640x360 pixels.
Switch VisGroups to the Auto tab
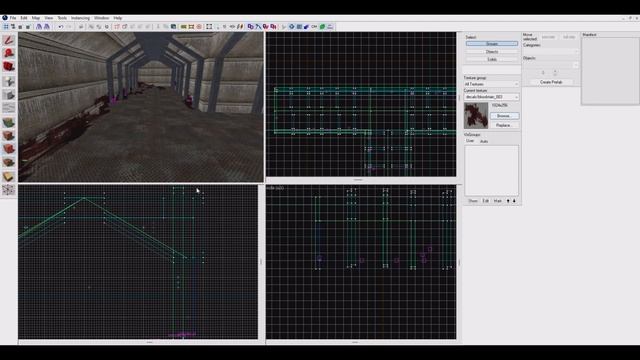tap(484, 141)
